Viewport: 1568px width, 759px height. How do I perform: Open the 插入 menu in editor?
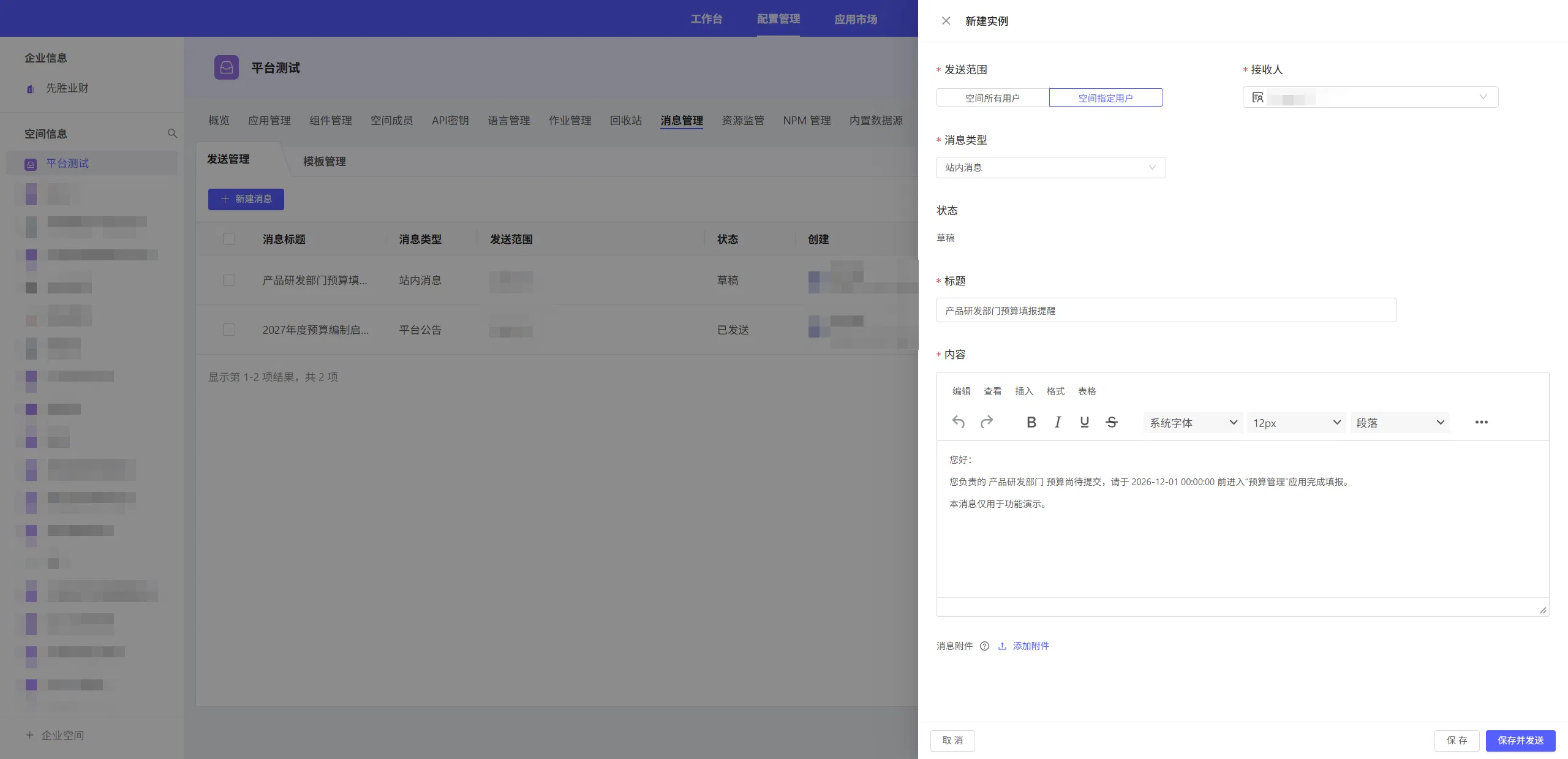click(1024, 391)
